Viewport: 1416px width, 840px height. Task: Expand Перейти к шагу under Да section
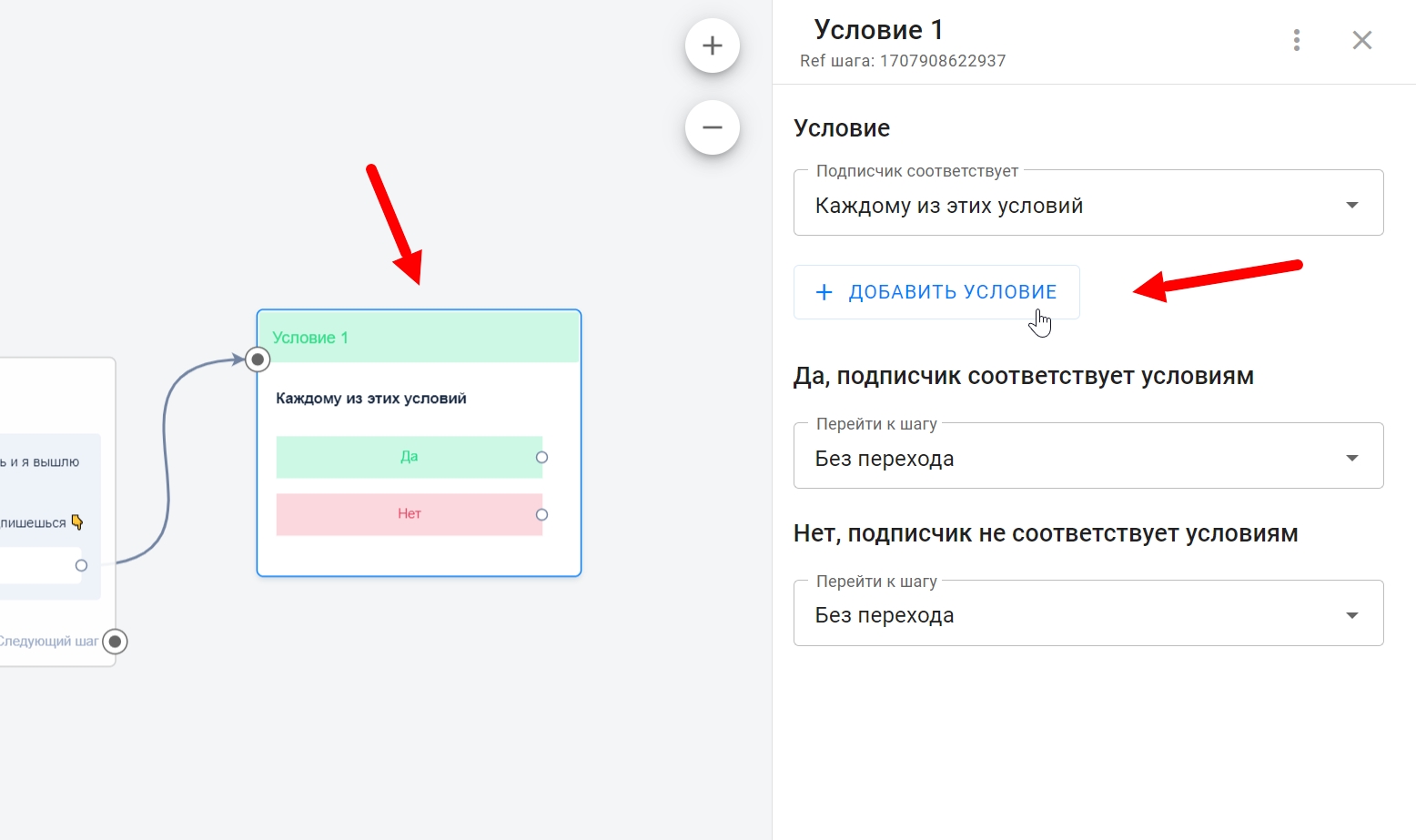1087,458
